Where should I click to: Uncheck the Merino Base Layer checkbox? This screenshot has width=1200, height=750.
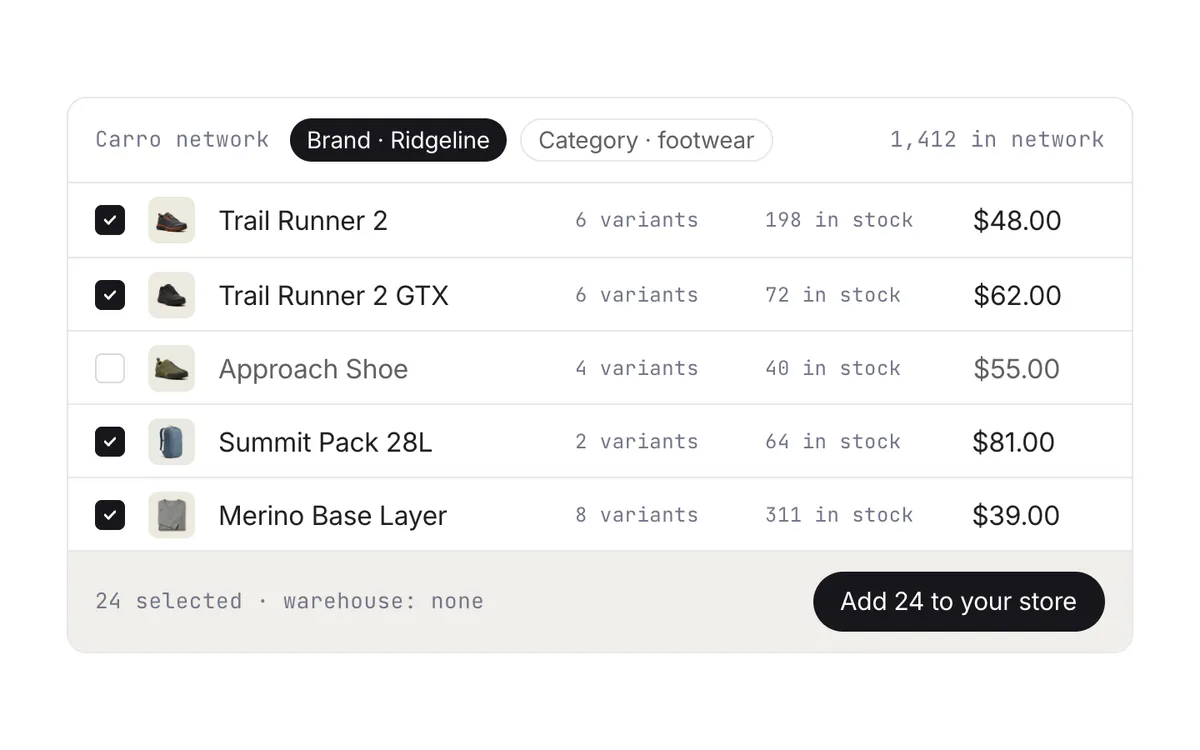(x=110, y=515)
